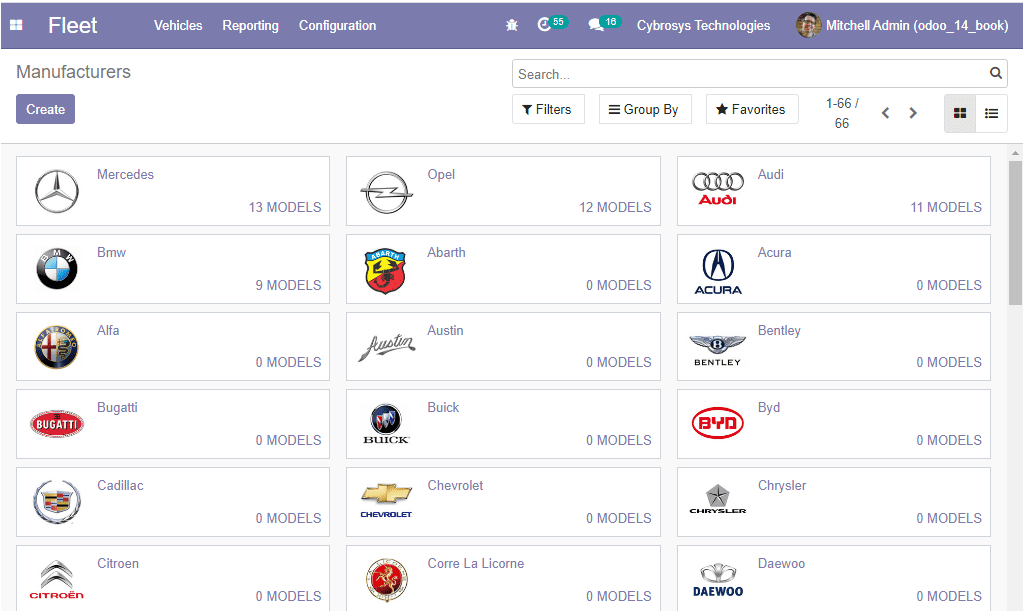Click the Fleet app title

(x=72, y=25)
